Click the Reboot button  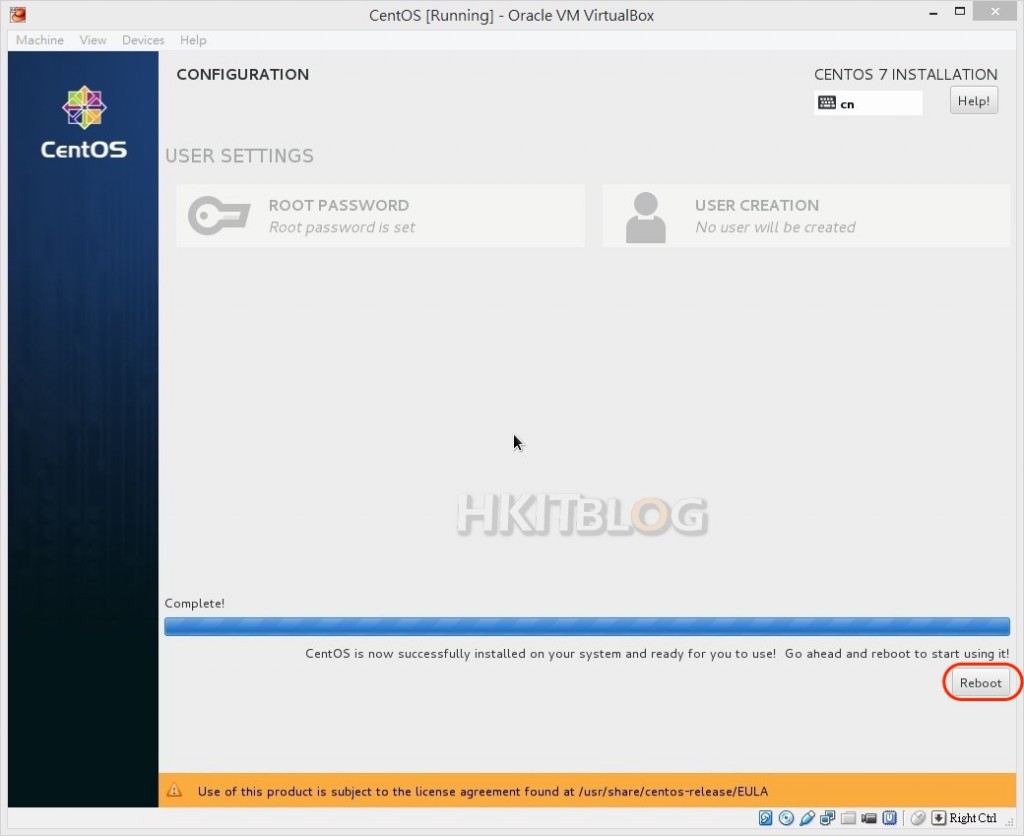(x=980, y=683)
